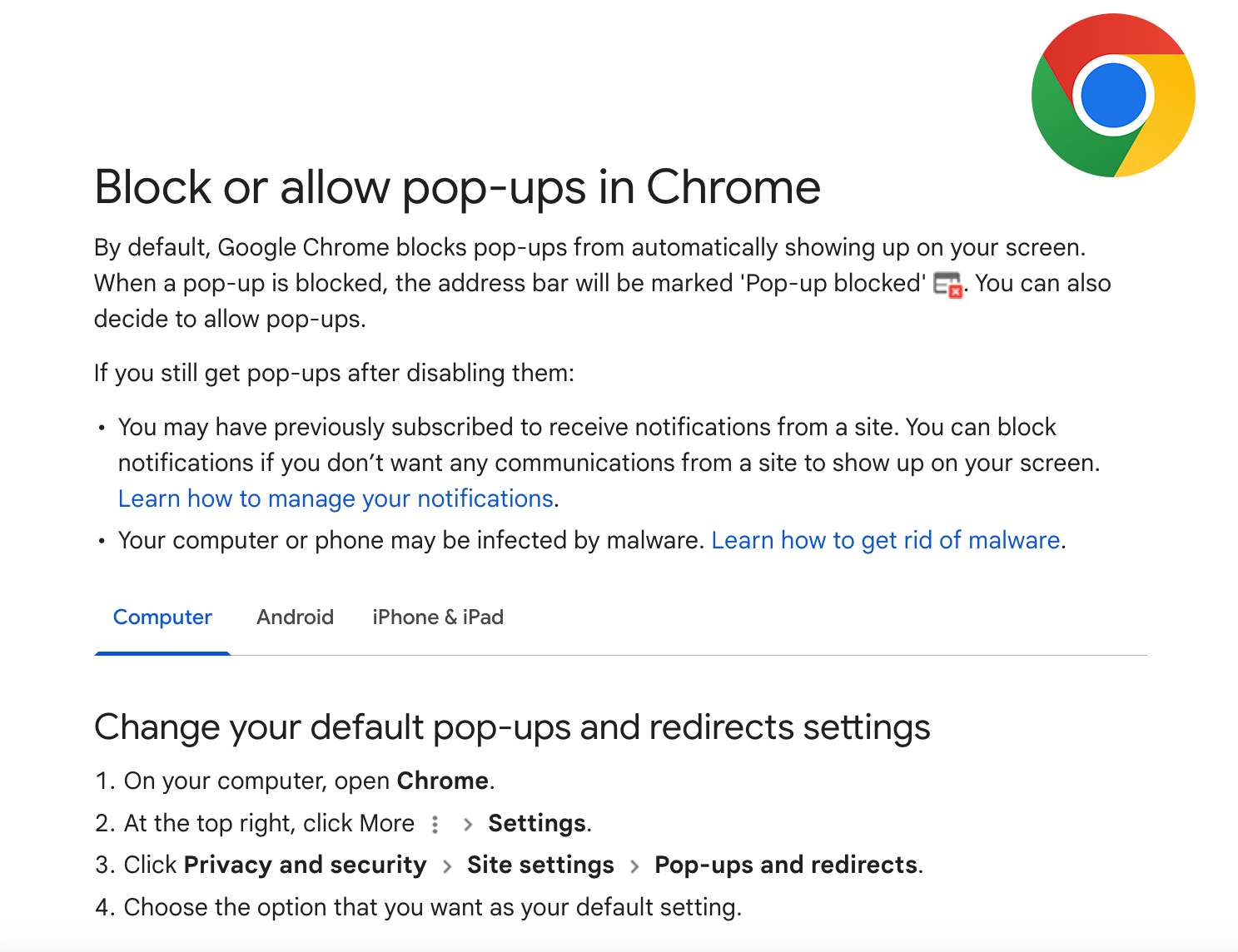The height and width of the screenshot is (952, 1238).
Task: Click the bold Chrome word in step 1
Action: (442, 781)
